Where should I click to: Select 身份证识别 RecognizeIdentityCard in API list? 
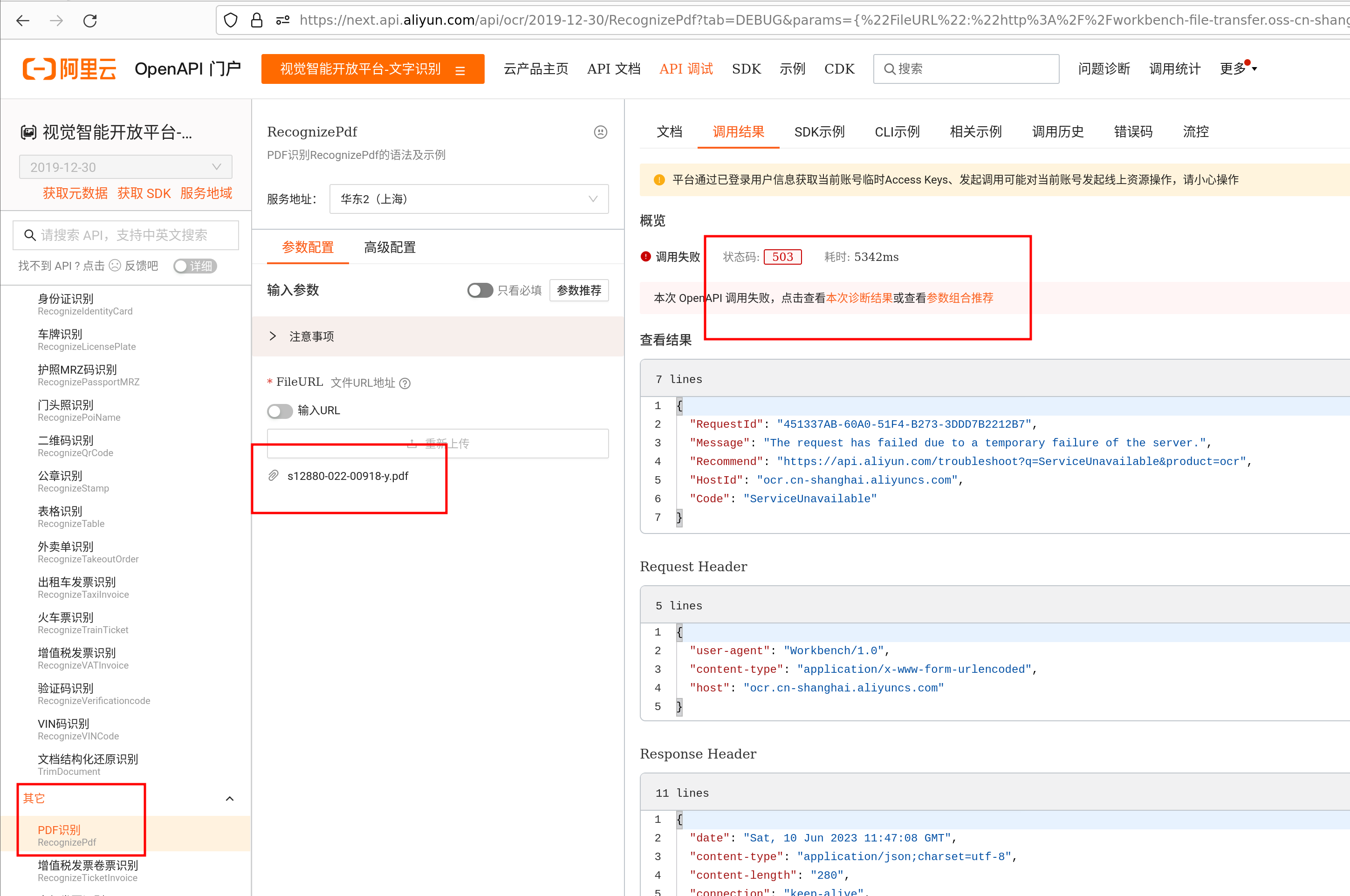(x=85, y=305)
